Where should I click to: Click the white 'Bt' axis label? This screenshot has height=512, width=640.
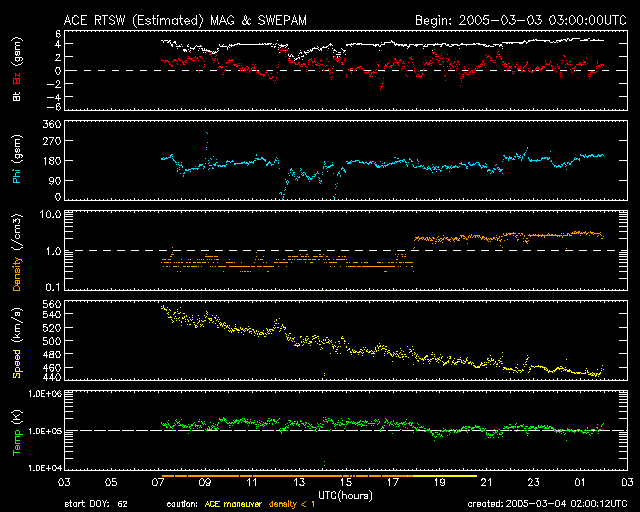(x=17, y=96)
